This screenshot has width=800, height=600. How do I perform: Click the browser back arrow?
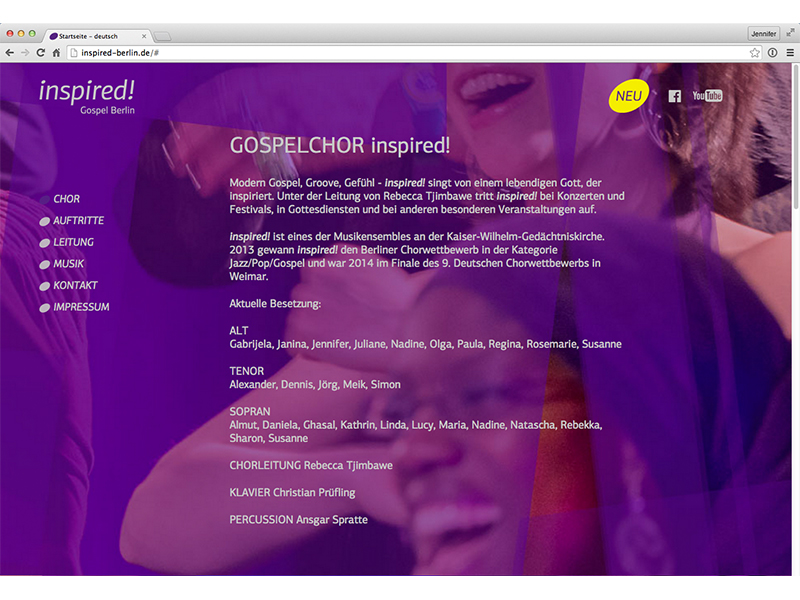(9, 53)
